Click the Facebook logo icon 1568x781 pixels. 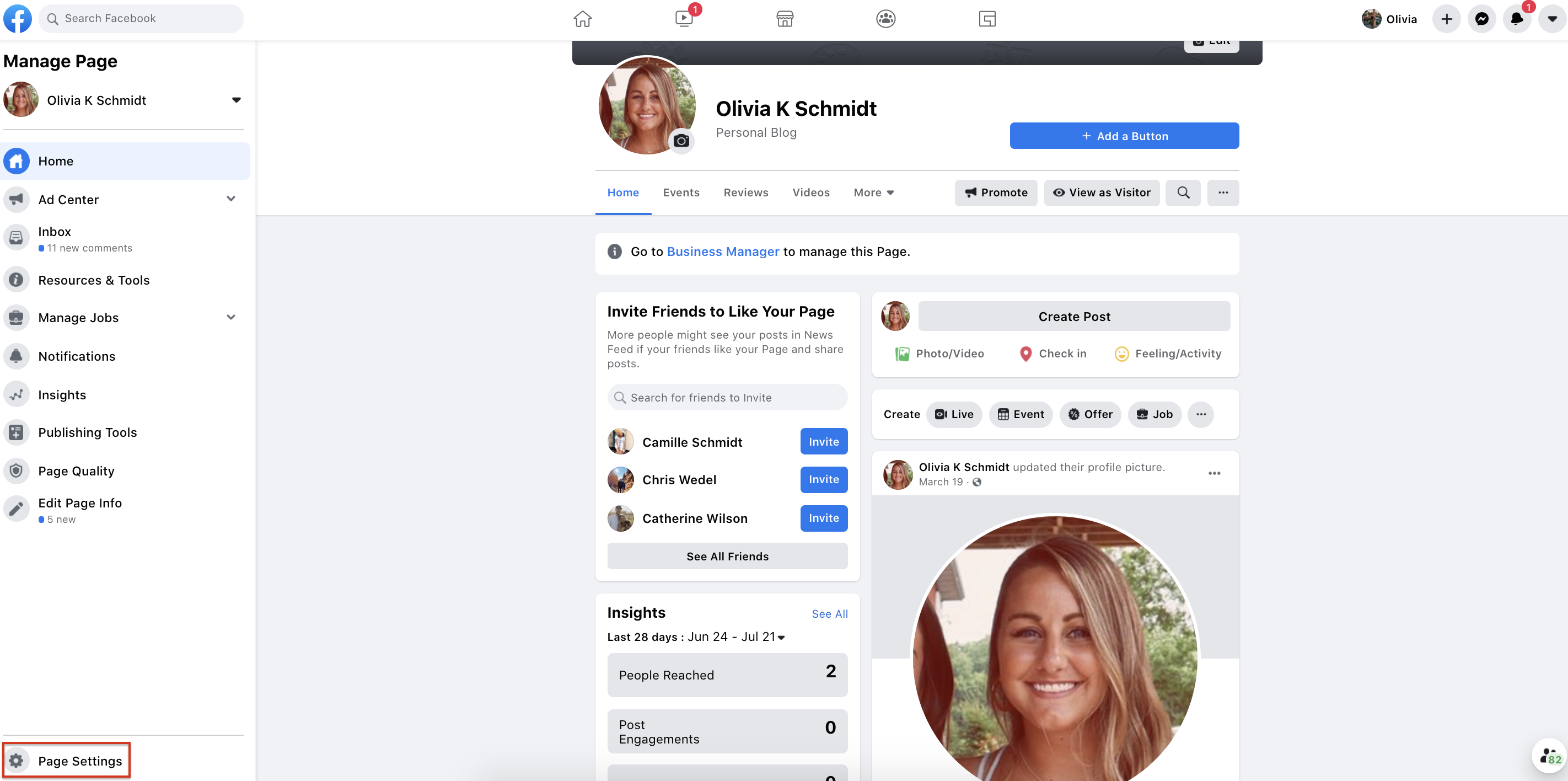click(18, 19)
